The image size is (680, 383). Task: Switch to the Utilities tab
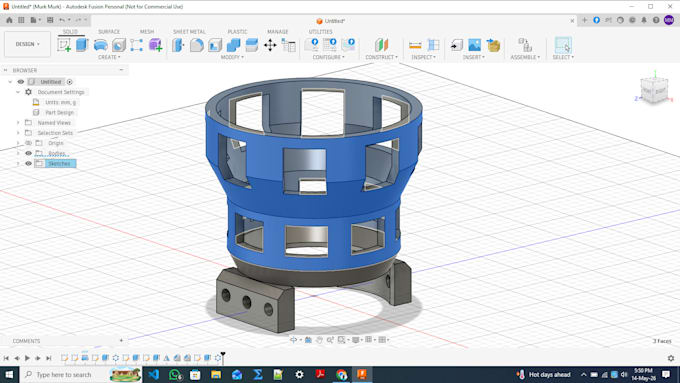(320, 32)
